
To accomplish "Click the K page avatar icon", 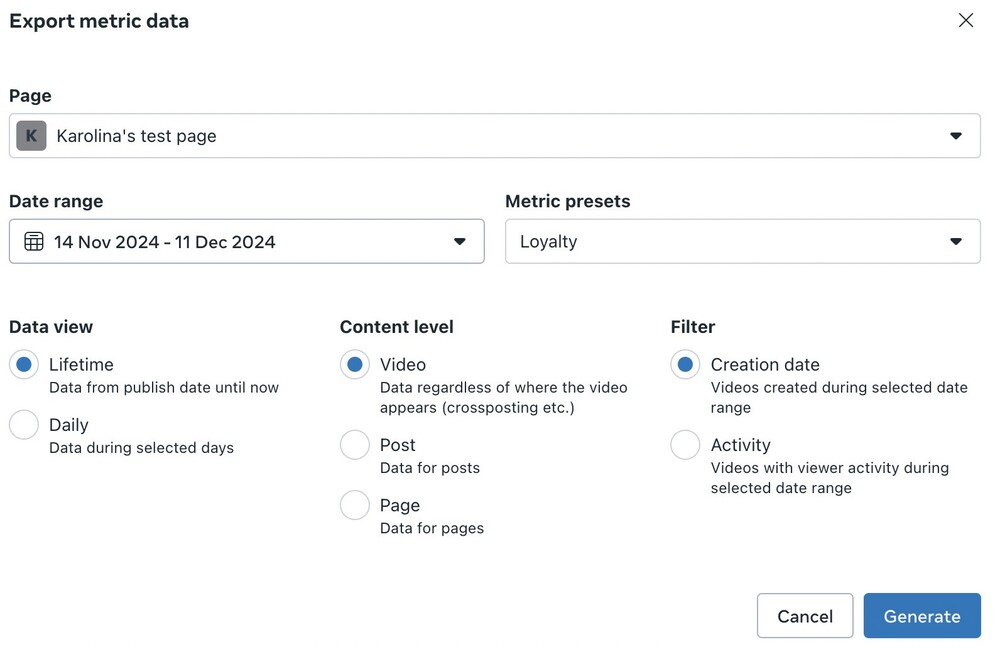I will click(x=31, y=136).
